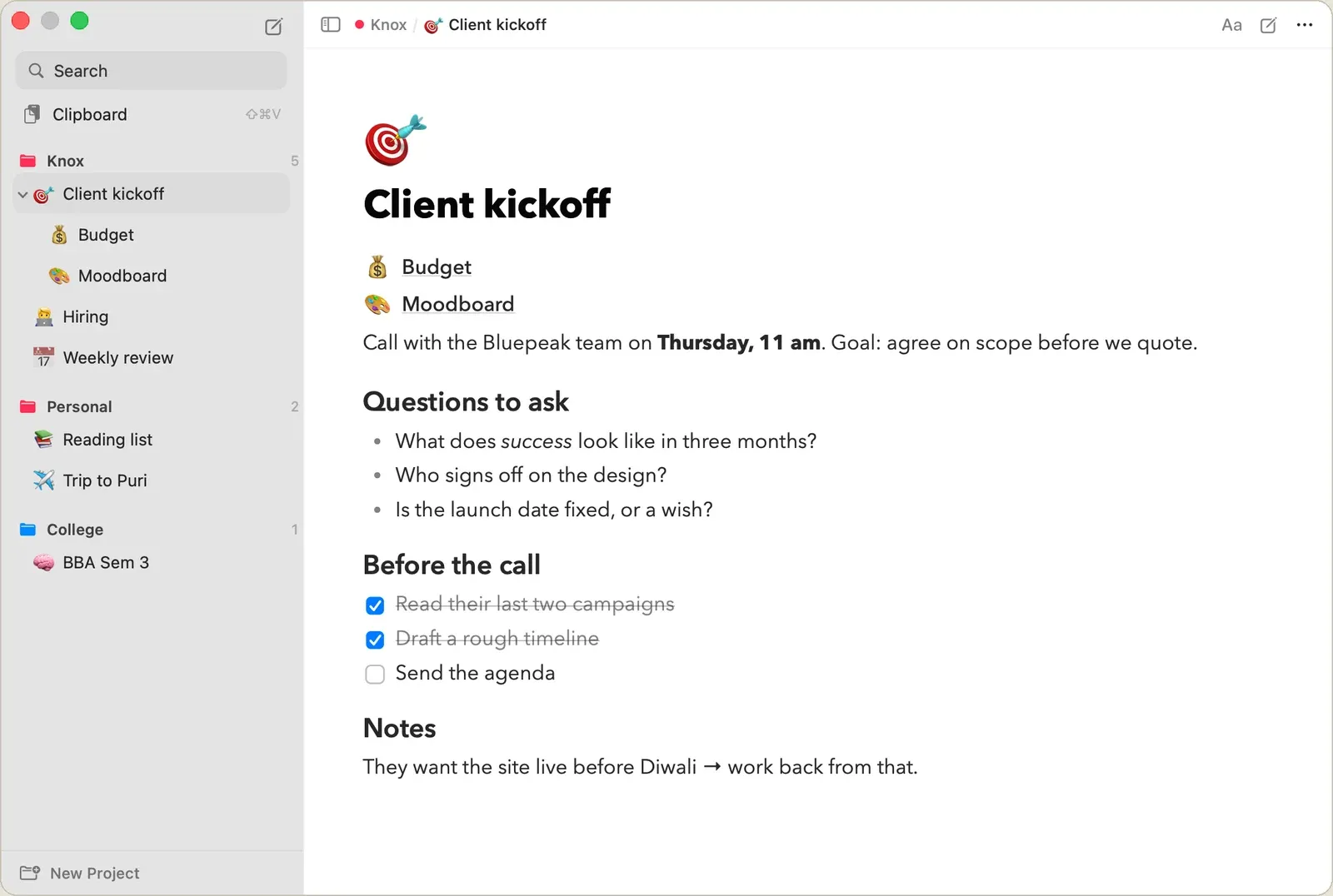Click the edit note icon beside Aa
Screen dimensions: 1333x896
(1268, 25)
